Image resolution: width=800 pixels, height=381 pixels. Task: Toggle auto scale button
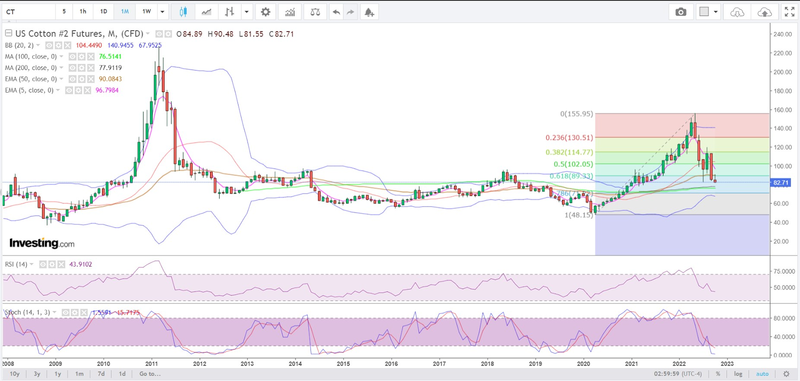(x=763, y=374)
